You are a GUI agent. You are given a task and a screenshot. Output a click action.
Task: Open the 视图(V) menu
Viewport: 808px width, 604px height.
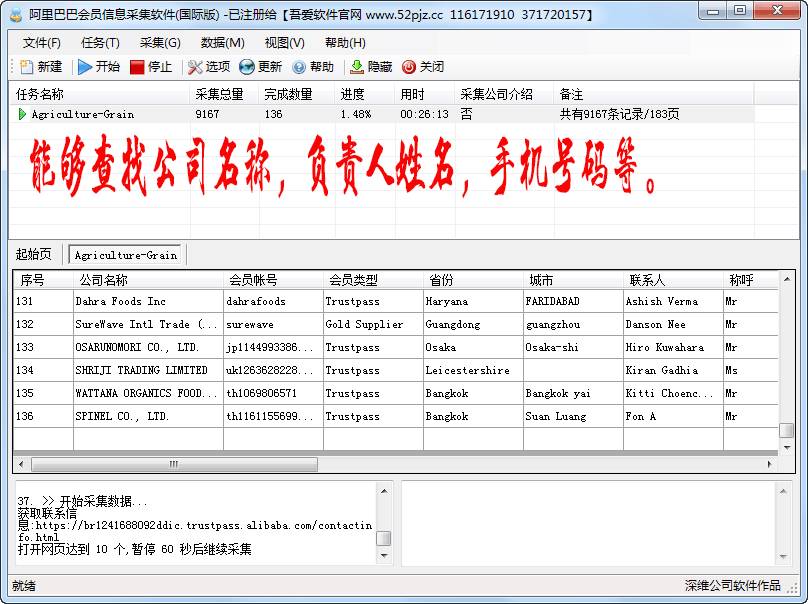click(284, 43)
